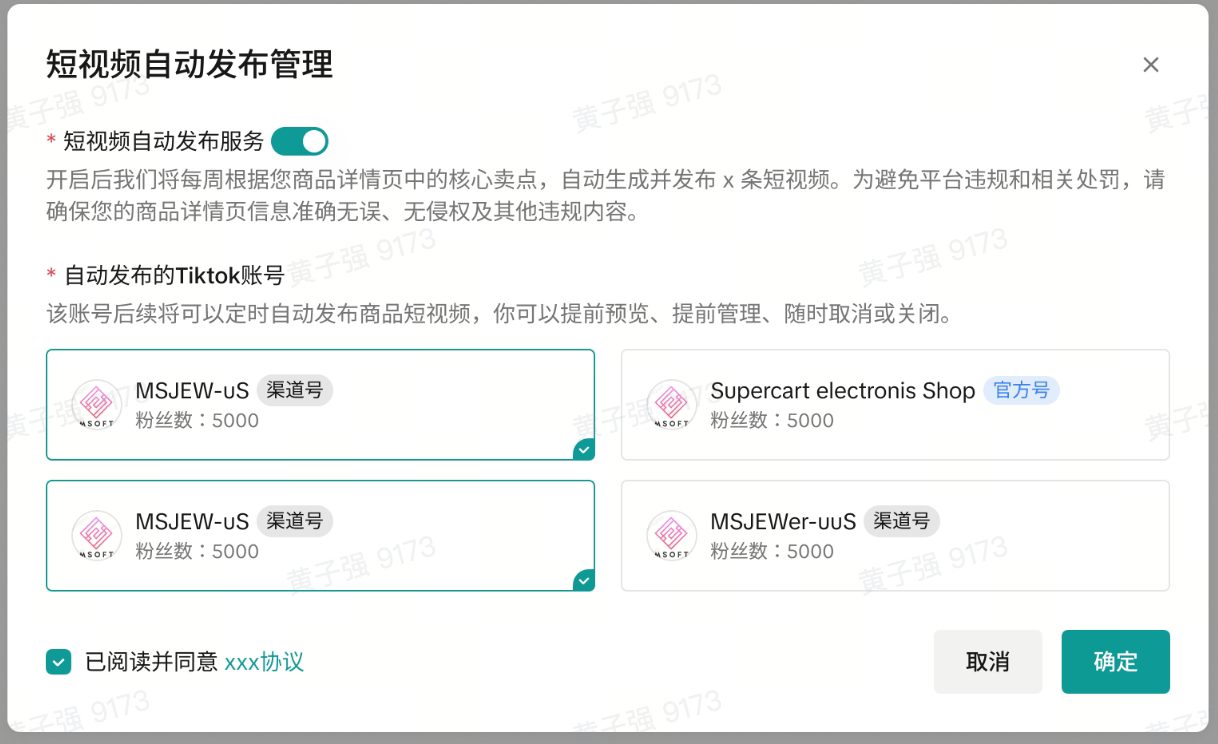Click the checkmark badge on the first MSJEW-uS card

[x=584, y=450]
